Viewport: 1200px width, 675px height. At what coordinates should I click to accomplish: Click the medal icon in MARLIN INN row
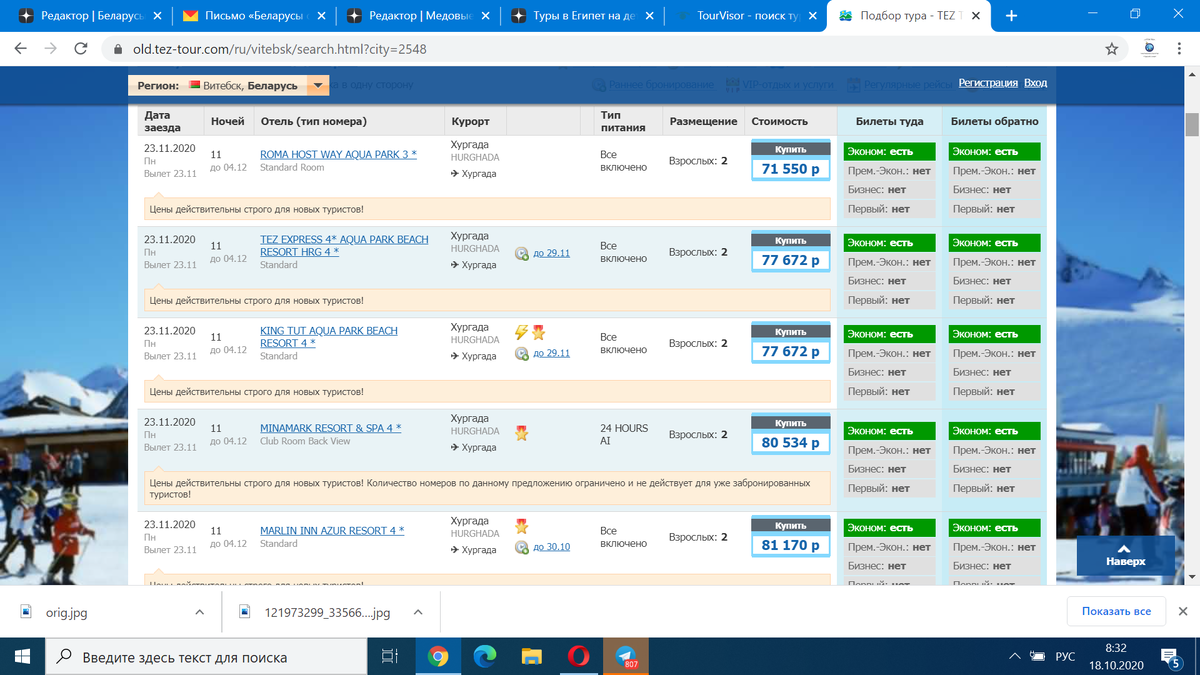(x=521, y=525)
